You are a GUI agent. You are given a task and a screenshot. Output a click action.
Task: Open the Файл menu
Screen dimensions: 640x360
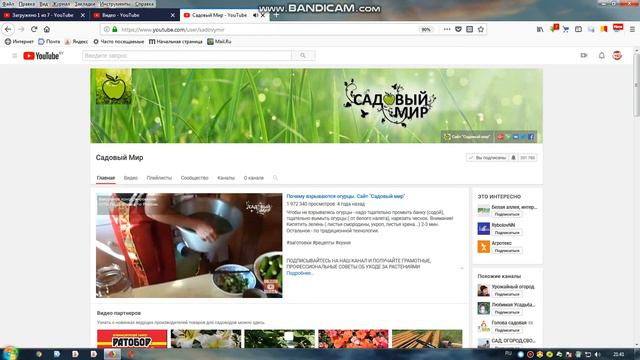click(8, 4)
